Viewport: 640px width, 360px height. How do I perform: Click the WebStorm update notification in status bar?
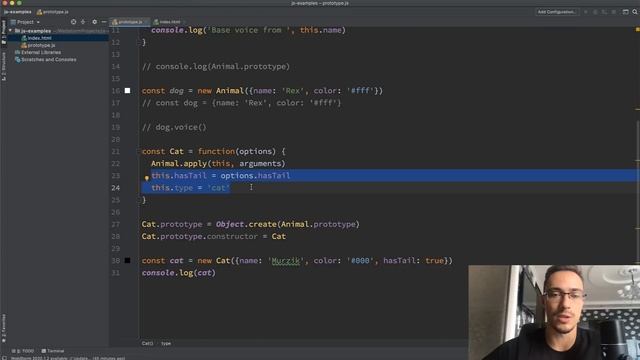pyautogui.click(x=68, y=358)
